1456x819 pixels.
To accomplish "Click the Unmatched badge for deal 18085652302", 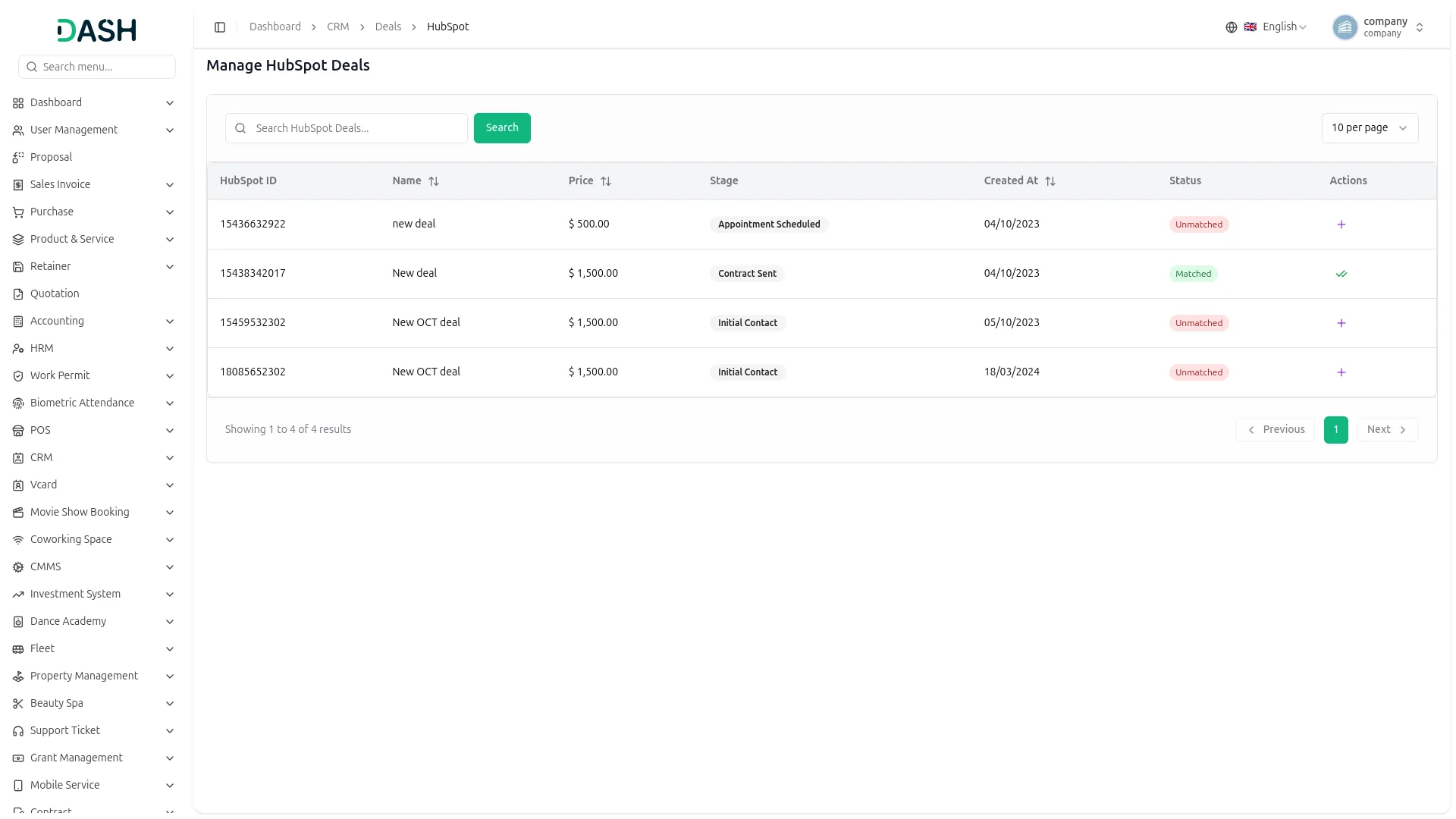I will pos(1199,372).
